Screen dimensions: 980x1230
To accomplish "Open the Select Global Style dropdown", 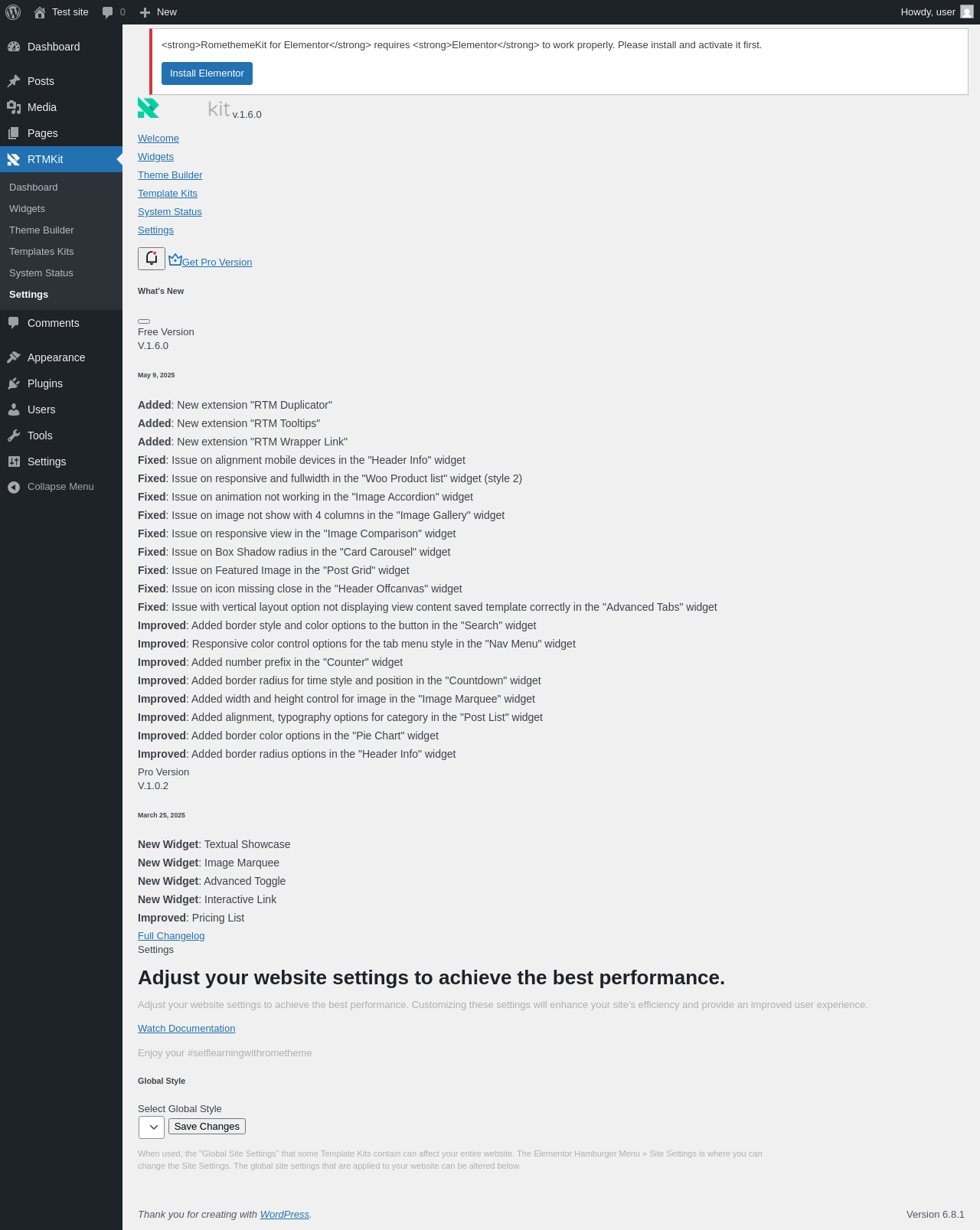I will tap(152, 1127).
